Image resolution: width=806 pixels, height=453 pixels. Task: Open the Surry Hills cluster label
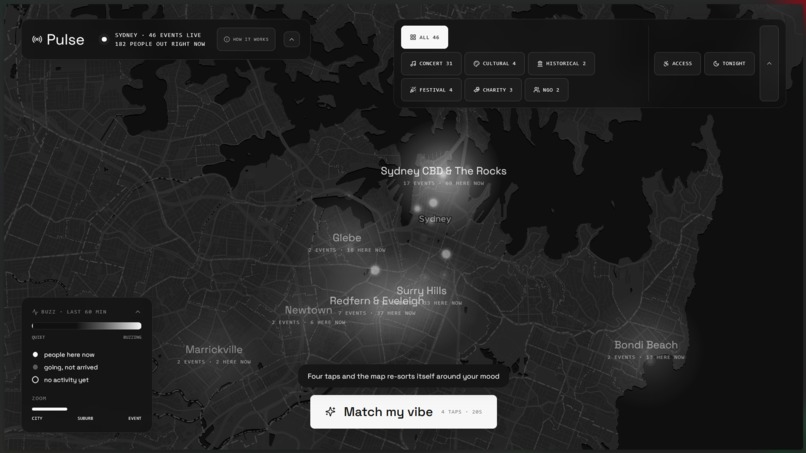(422, 291)
